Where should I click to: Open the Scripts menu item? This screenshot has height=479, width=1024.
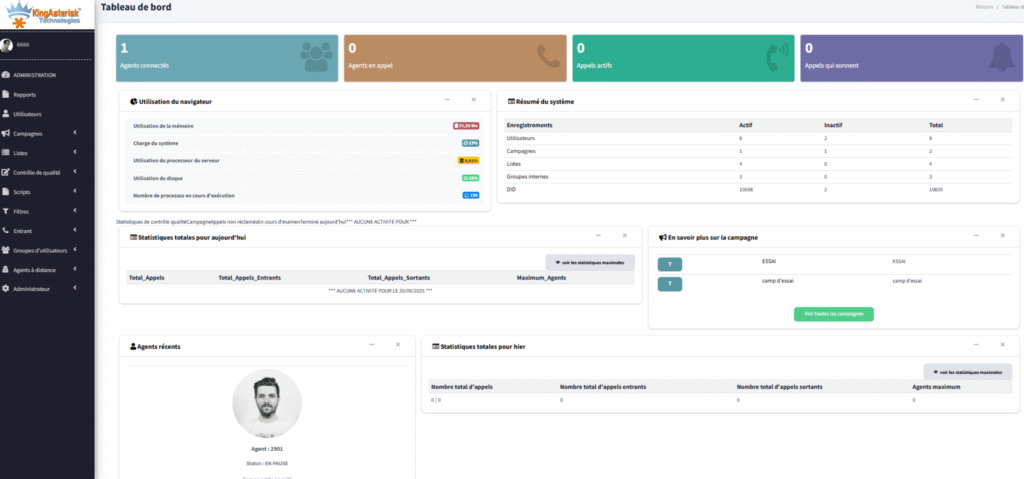point(22,191)
